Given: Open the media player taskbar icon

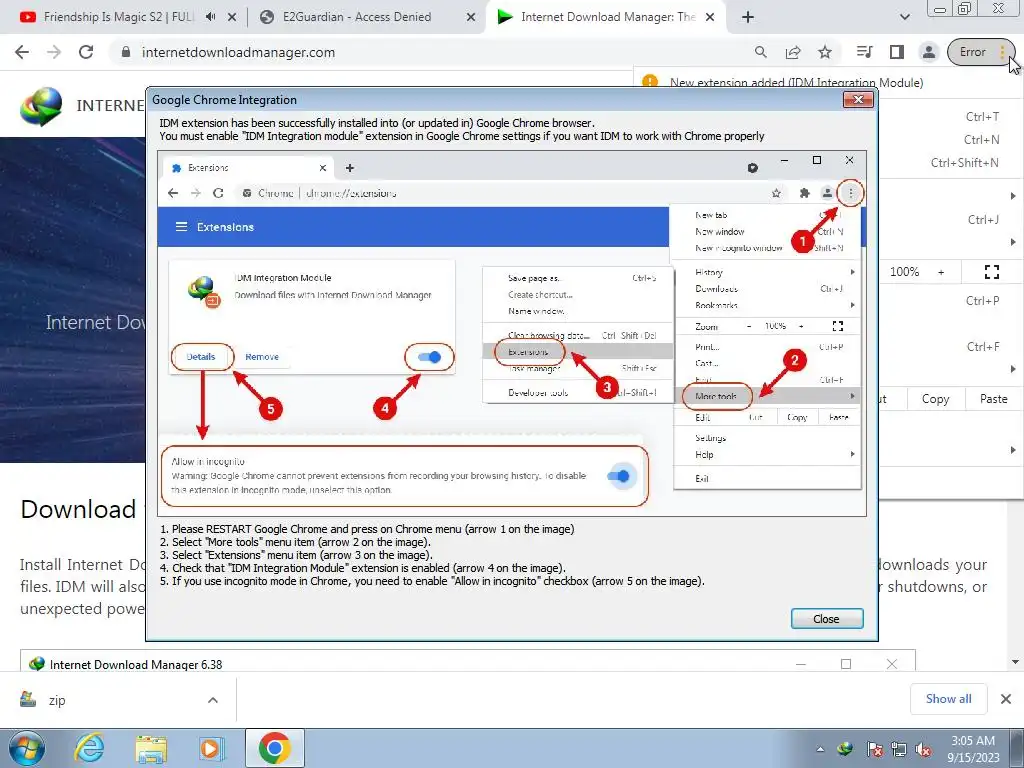Looking at the screenshot, I should tap(211, 748).
